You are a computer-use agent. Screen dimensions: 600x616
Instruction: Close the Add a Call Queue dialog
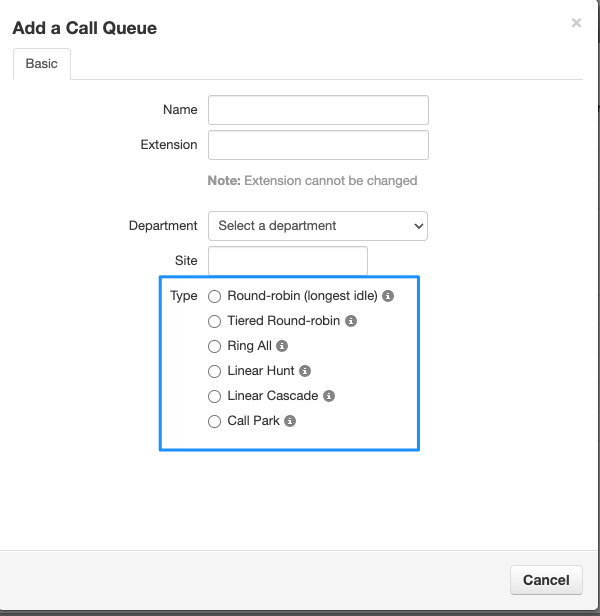576,23
